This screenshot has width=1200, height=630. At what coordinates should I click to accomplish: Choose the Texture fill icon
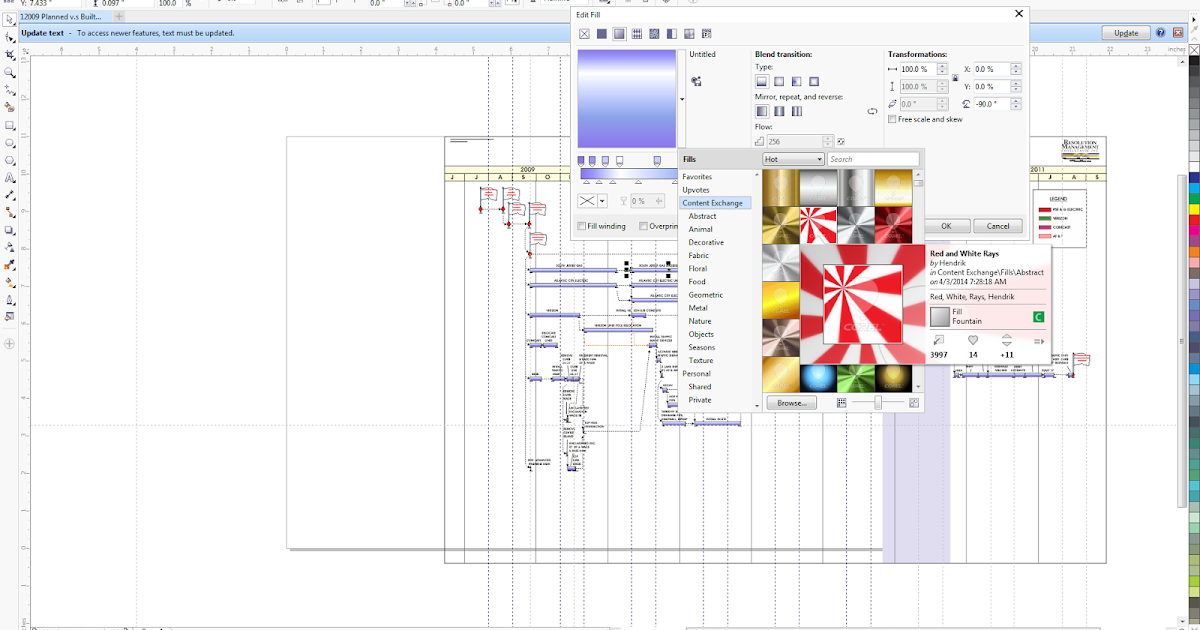pos(688,34)
